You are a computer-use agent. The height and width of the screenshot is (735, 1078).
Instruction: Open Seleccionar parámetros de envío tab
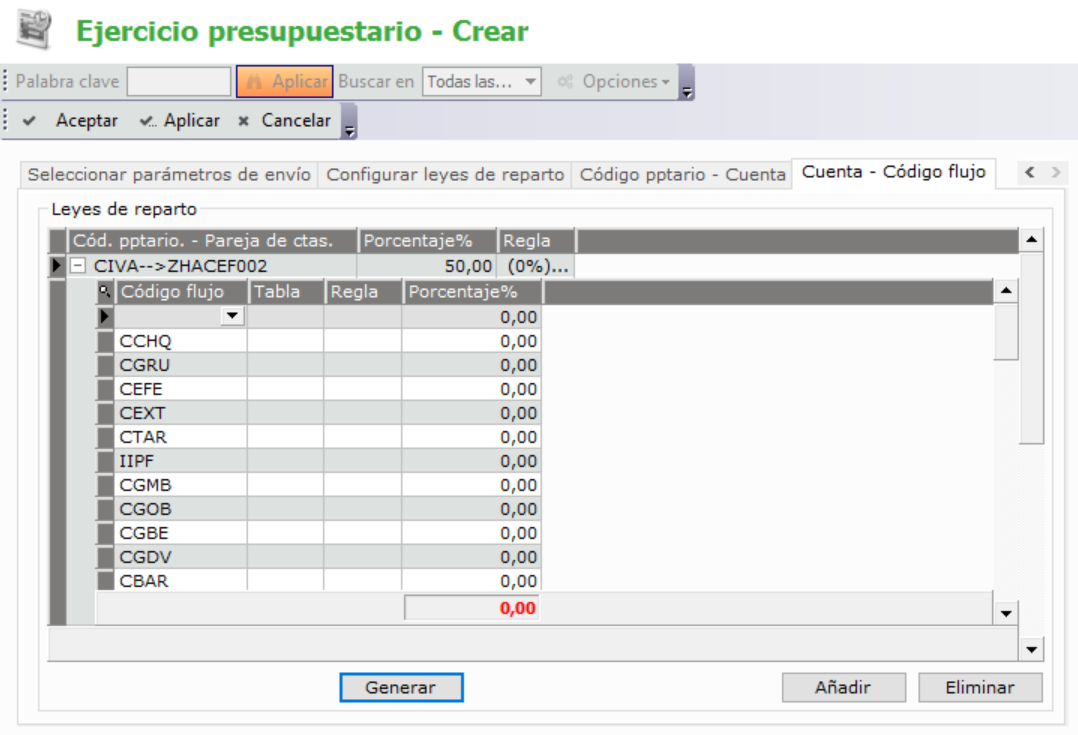point(170,174)
